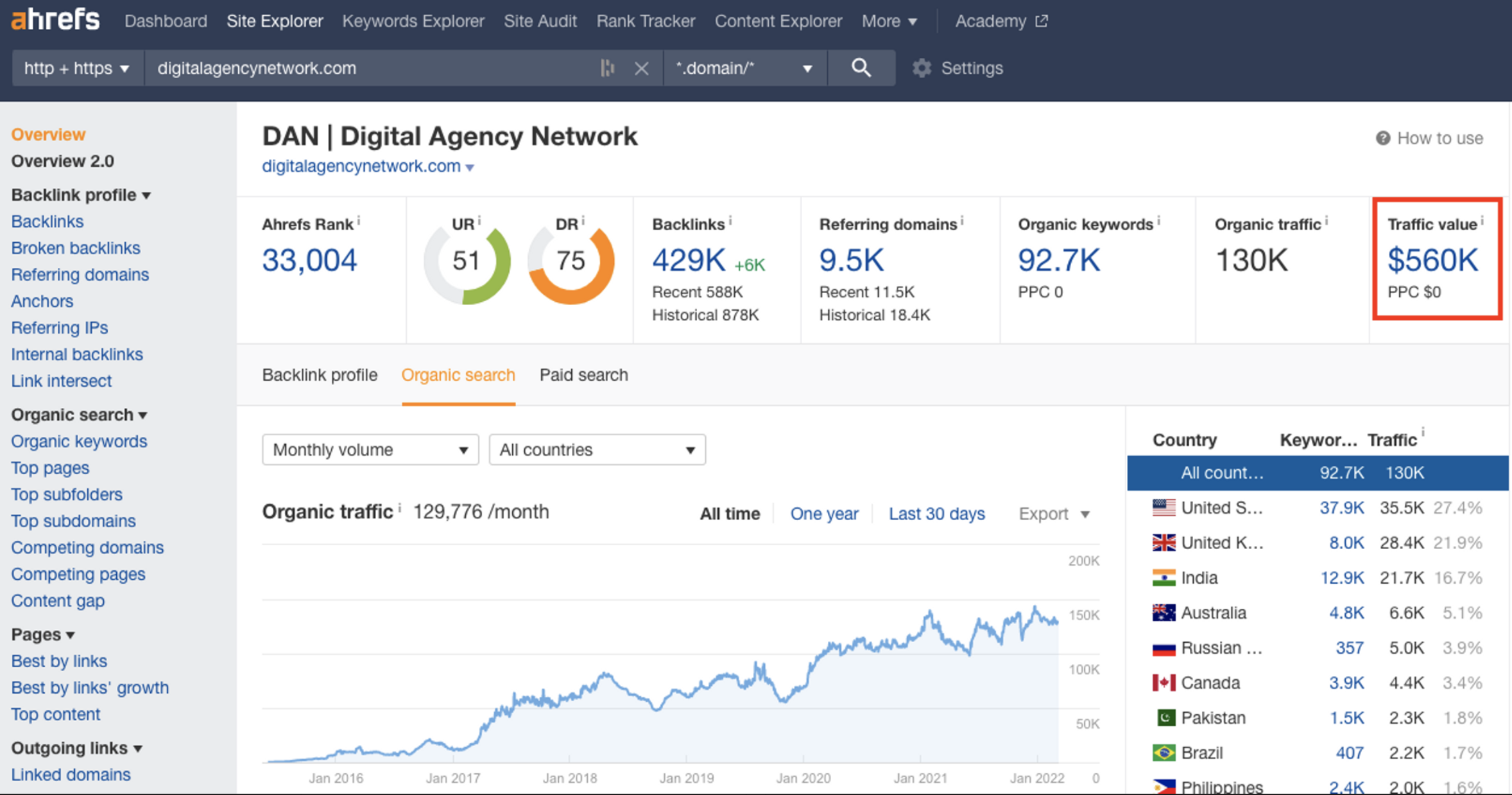
Task: Click the United States flag icon
Action: click(1164, 507)
